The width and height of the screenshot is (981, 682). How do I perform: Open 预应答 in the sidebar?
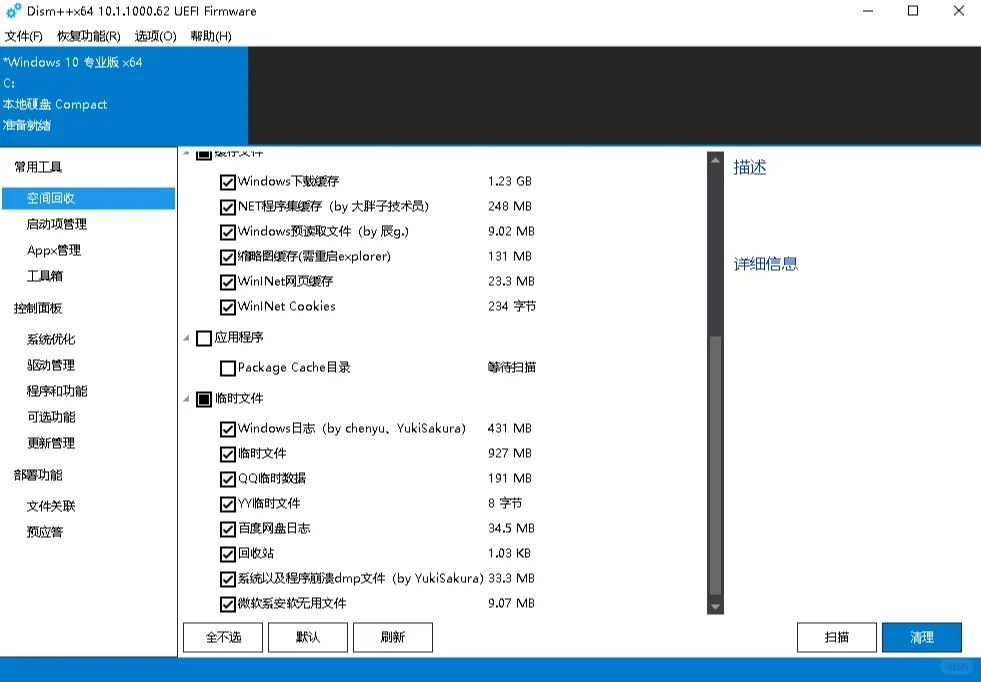[x=44, y=532]
